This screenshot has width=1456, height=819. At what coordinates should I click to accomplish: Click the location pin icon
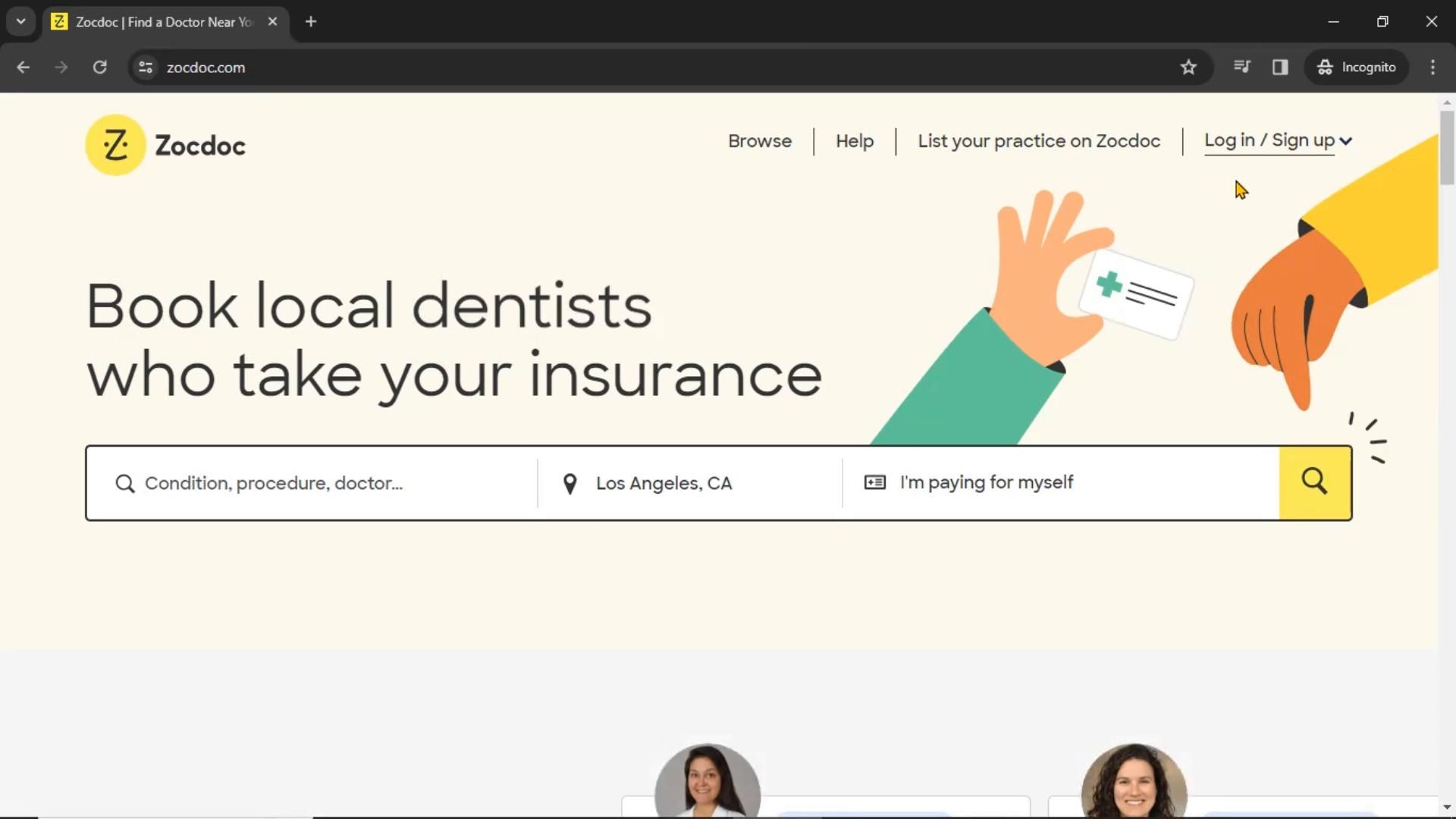(570, 483)
